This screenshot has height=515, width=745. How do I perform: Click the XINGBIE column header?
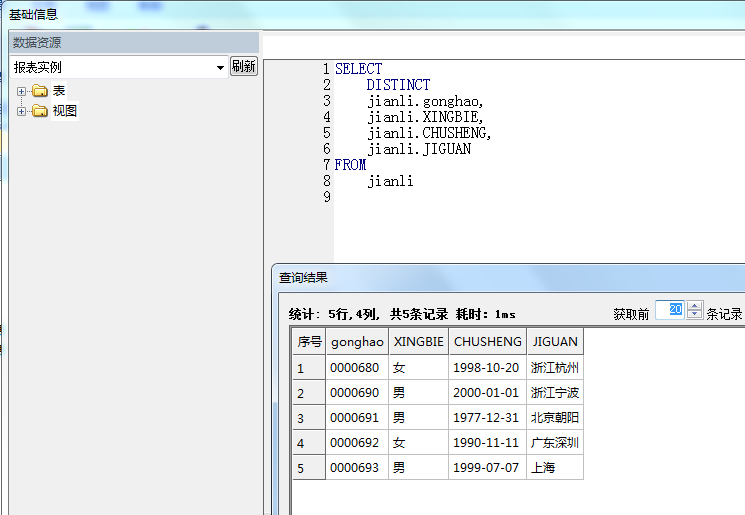[418, 342]
